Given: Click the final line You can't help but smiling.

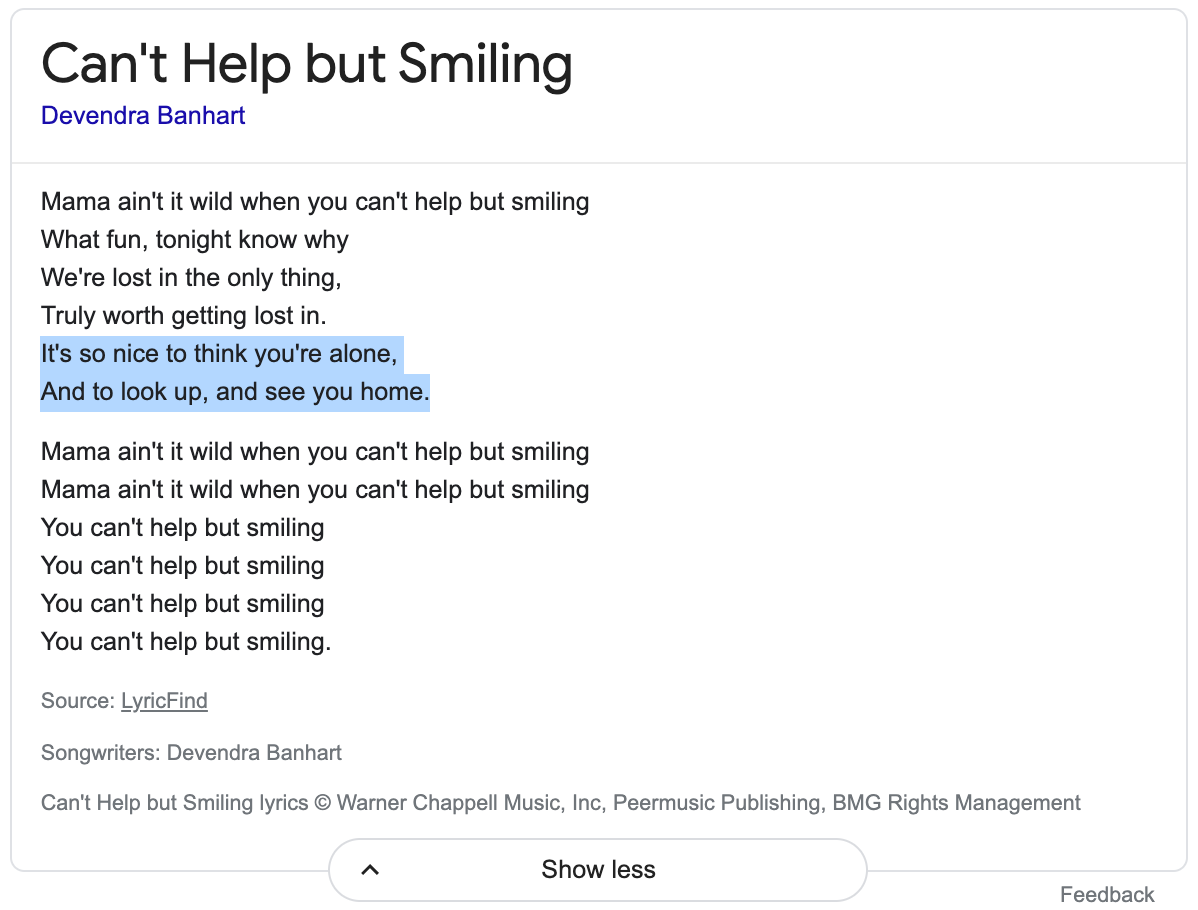Looking at the screenshot, I should click(x=186, y=642).
